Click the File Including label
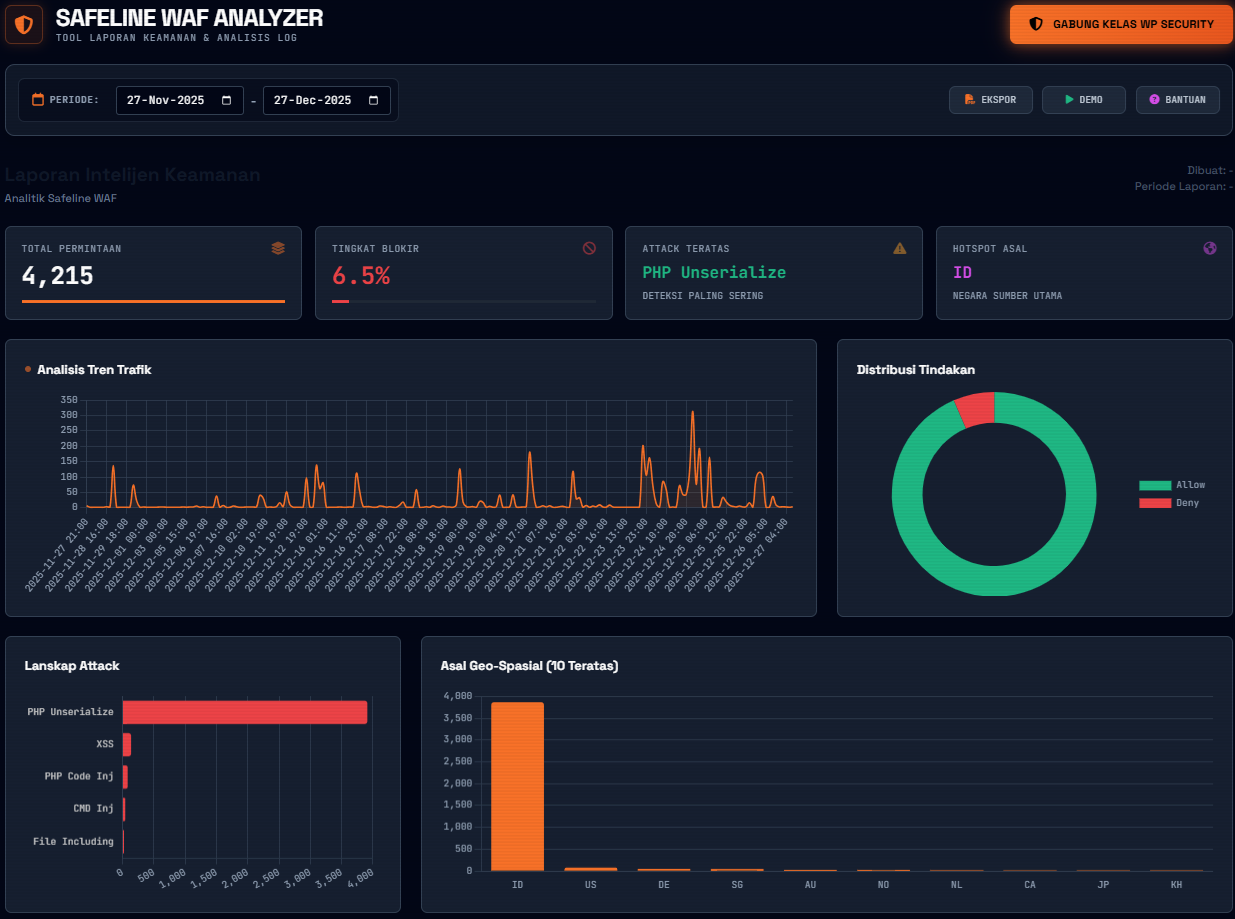1235x919 pixels. point(73,841)
